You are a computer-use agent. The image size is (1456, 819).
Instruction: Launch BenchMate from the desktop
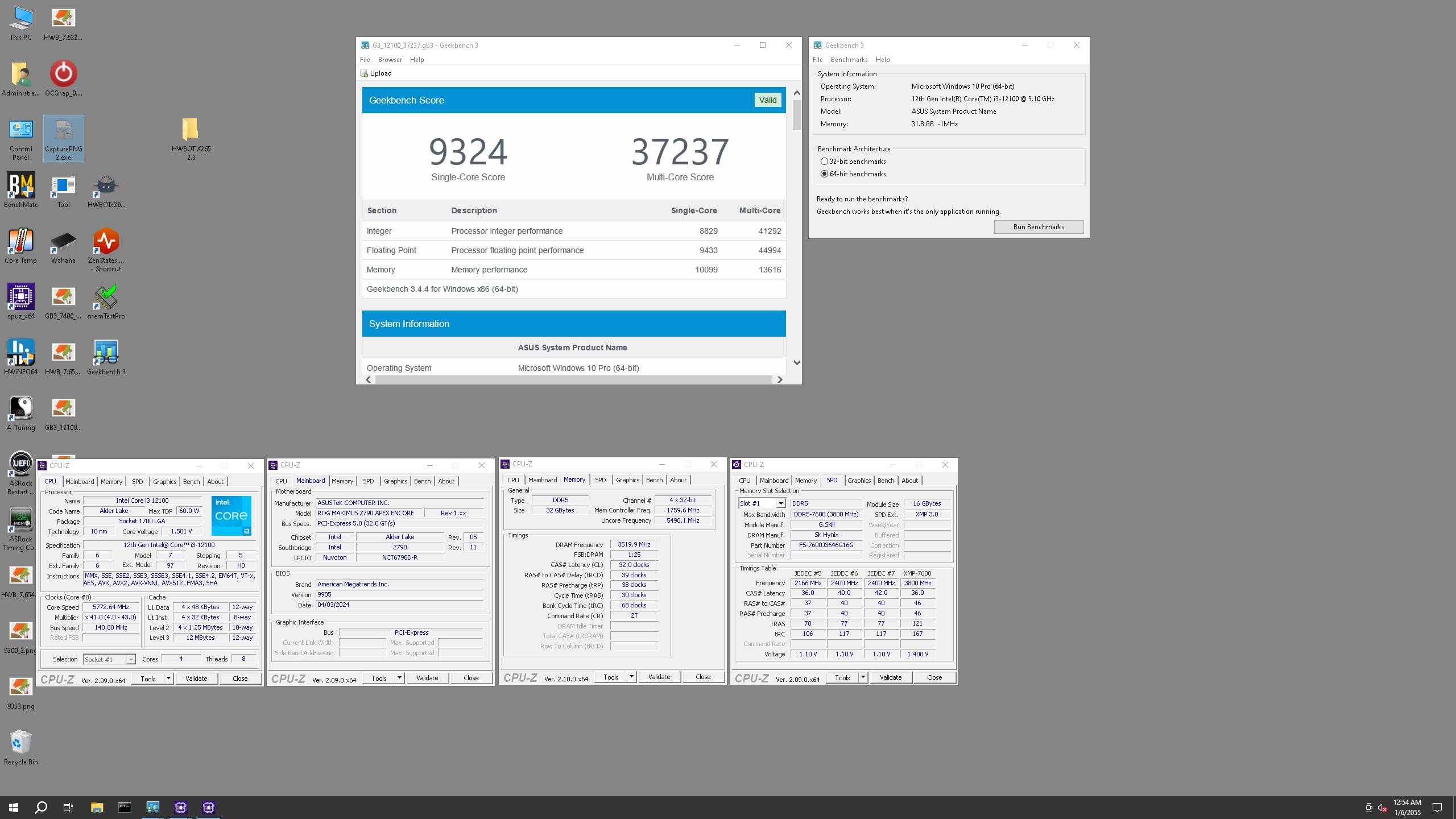pos(20,191)
